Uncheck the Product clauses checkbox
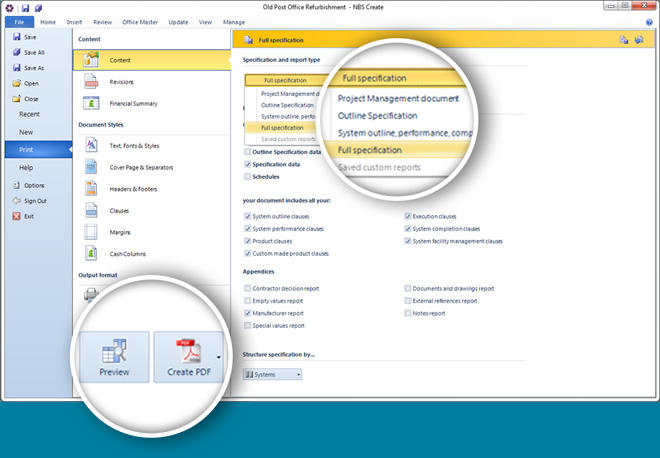The width and height of the screenshot is (660, 458). (x=248, y=241)
